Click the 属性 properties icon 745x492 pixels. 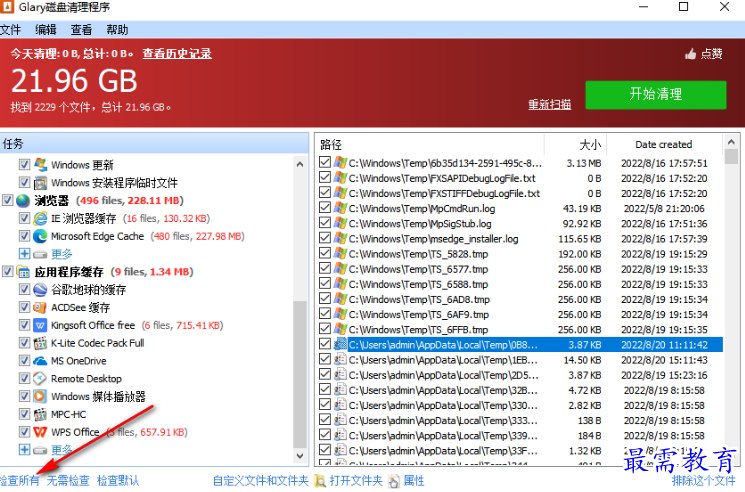point(394,481)
